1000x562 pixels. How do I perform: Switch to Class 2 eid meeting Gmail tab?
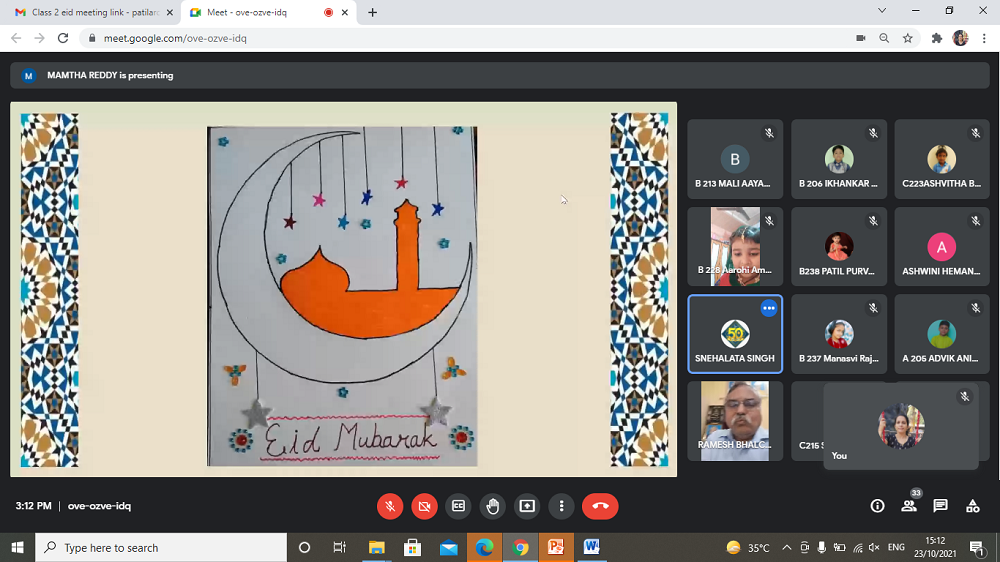coord(90,12)
